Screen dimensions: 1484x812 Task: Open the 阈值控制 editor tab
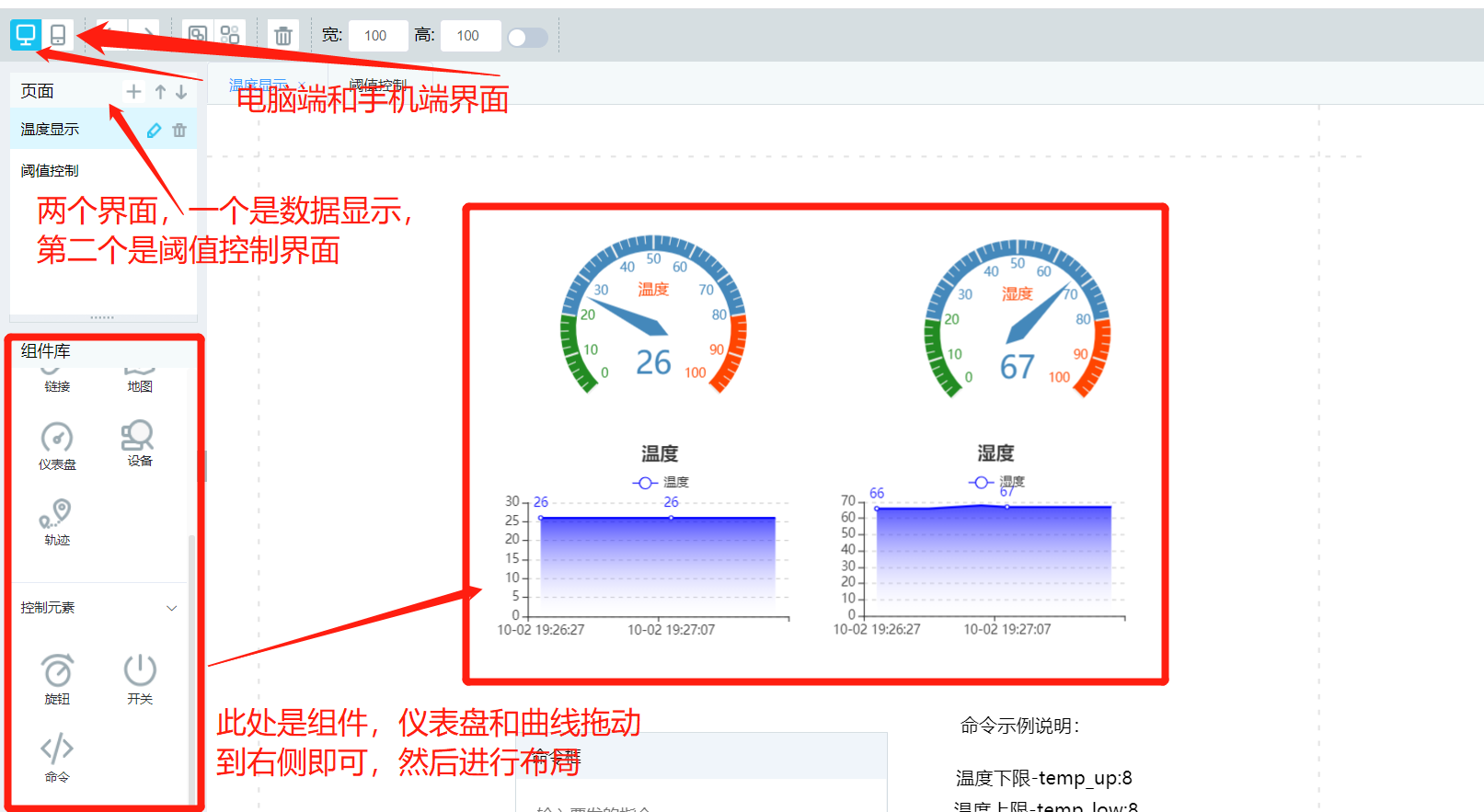[x=377, y=84]
